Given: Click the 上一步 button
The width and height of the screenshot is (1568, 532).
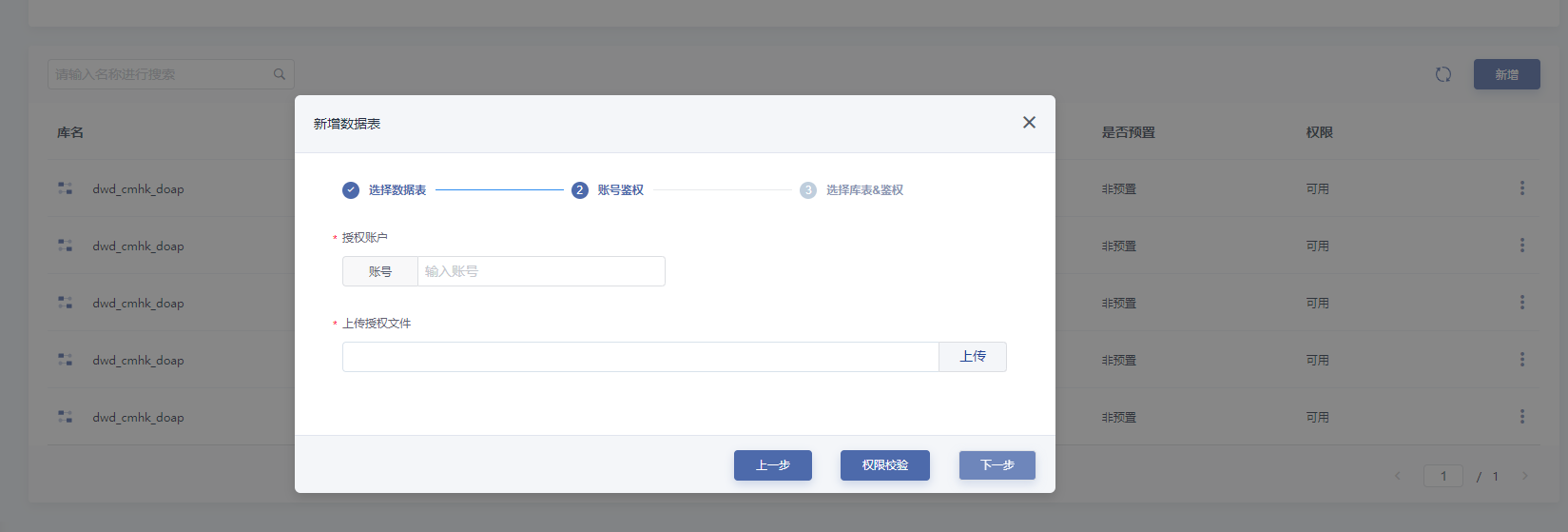Looking at the screenshot, I should point(773,465).
